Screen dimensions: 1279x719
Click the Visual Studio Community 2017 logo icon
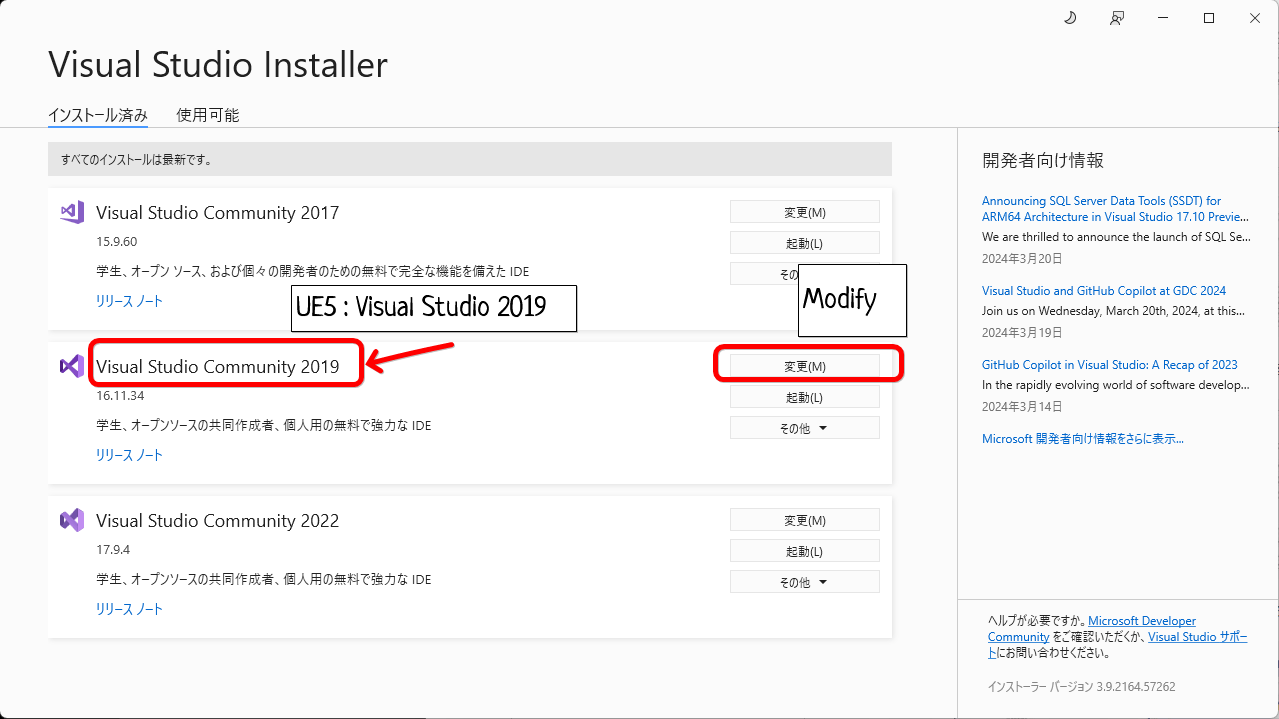click(x=72, y=212)
